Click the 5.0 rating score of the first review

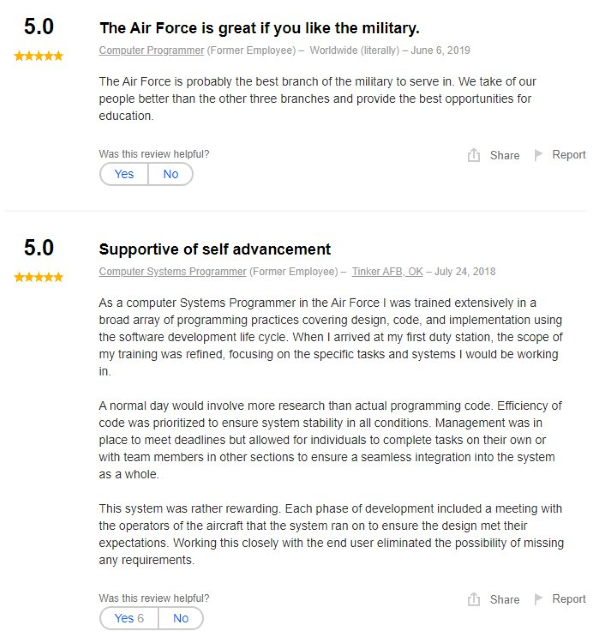click(x=38, y=27)
